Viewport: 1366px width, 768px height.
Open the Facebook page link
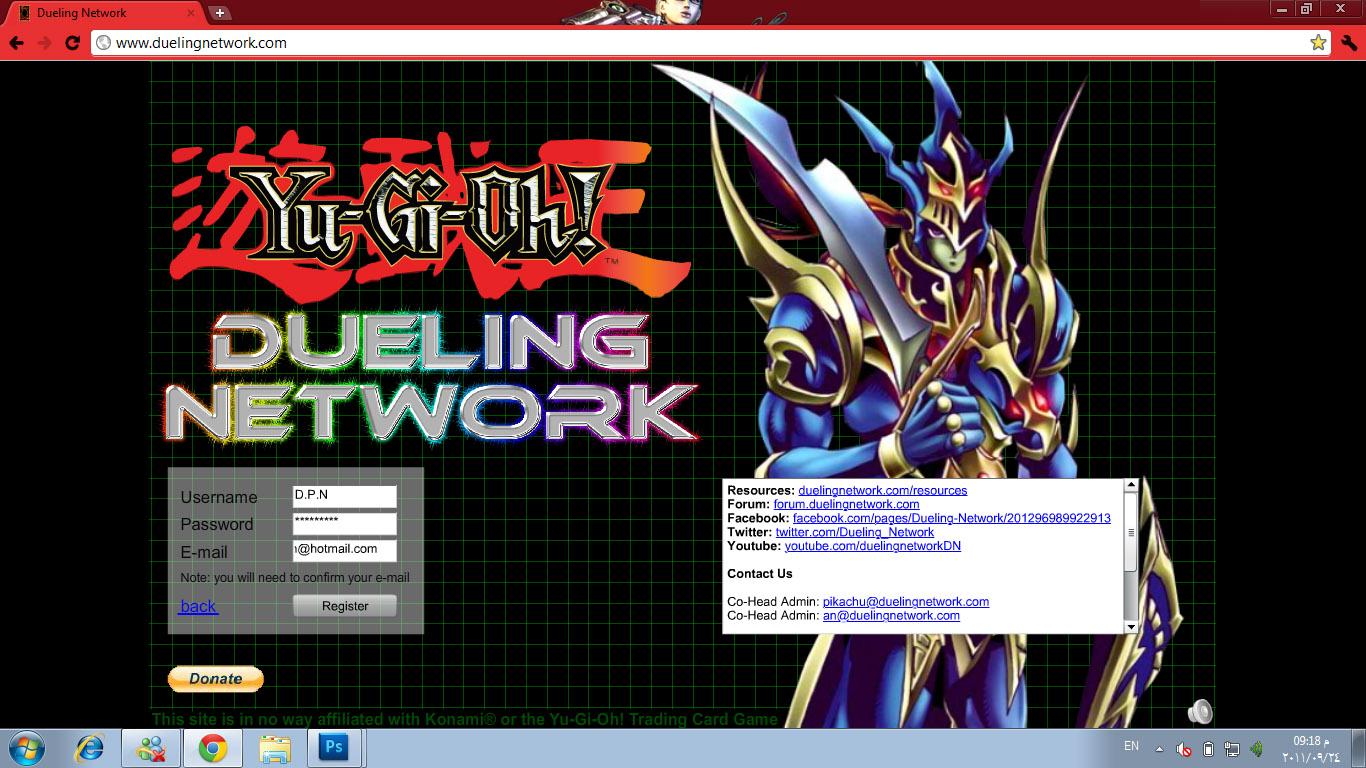[952, 518]
